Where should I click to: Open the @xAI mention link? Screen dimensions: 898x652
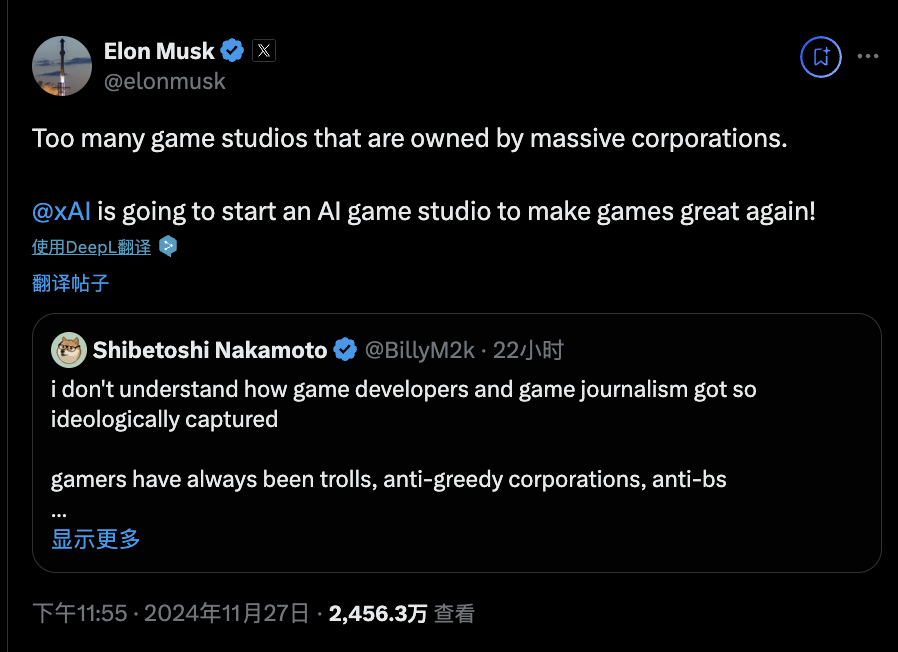coord(61,211)
